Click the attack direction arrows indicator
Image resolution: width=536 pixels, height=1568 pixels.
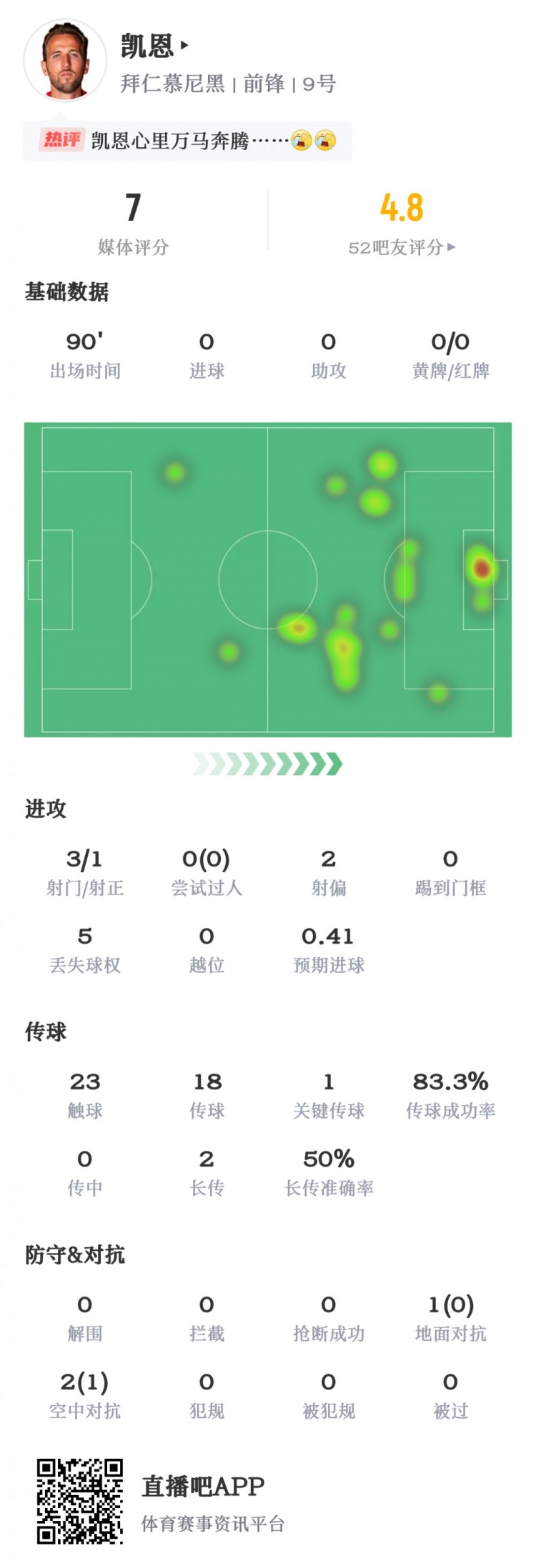(268, 764)
